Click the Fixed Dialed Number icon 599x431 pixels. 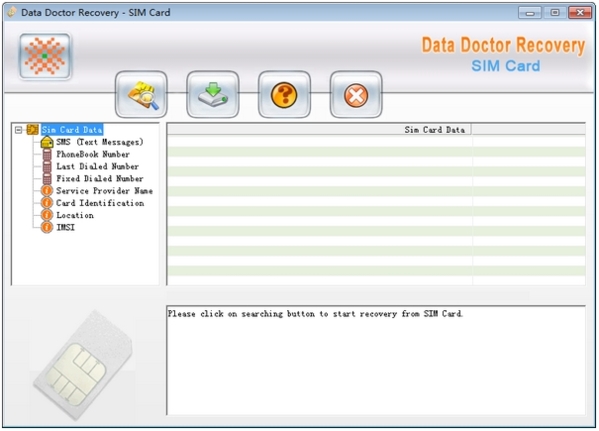pos(47,179)
